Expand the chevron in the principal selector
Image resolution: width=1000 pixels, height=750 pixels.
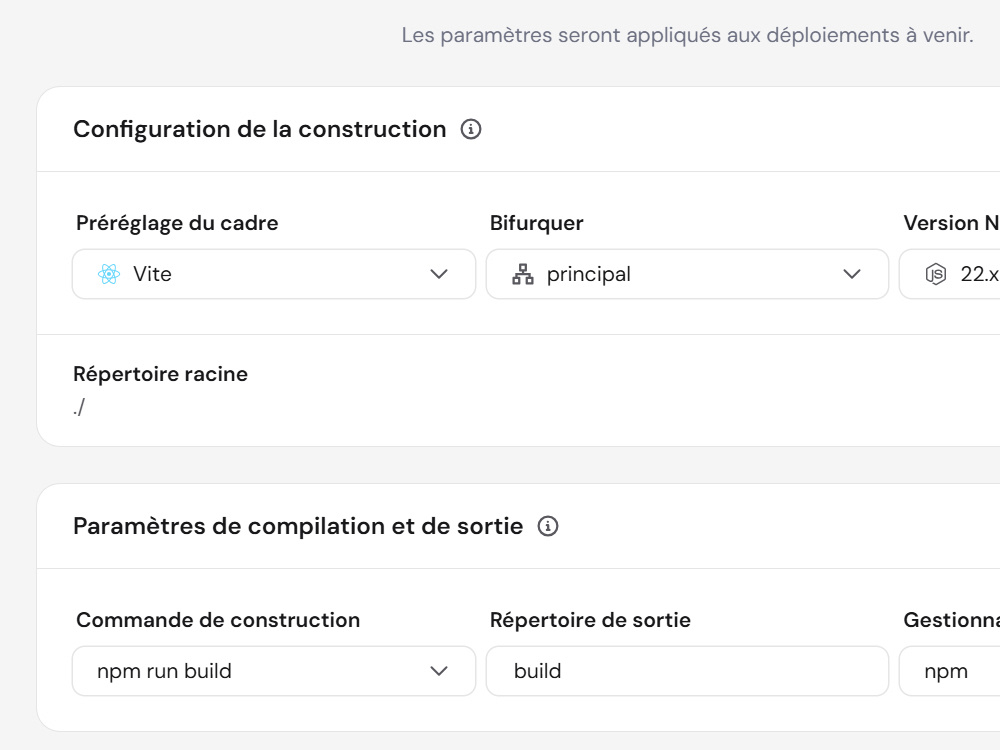(852, 274)
